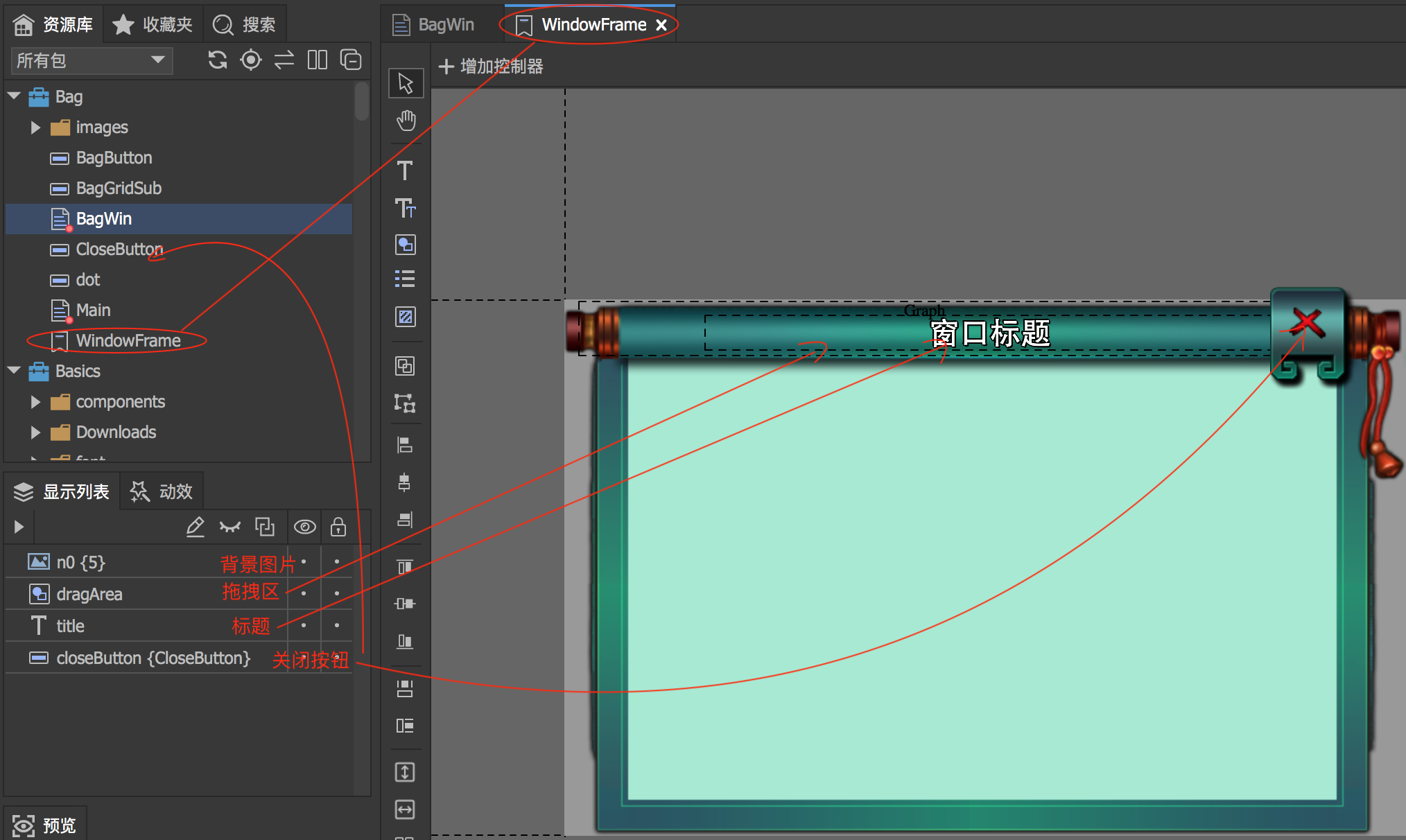Toggle the lock column header icon
The height and width of the screenshot is (840, 1406).
tap(338, 527)
